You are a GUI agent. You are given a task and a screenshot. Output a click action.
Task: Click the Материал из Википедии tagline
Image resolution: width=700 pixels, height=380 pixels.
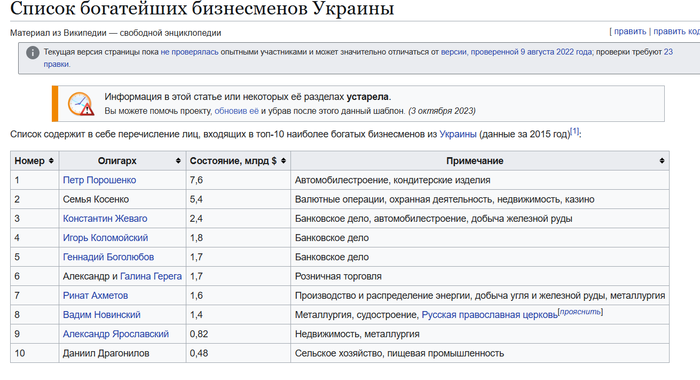tap(116, 33)
